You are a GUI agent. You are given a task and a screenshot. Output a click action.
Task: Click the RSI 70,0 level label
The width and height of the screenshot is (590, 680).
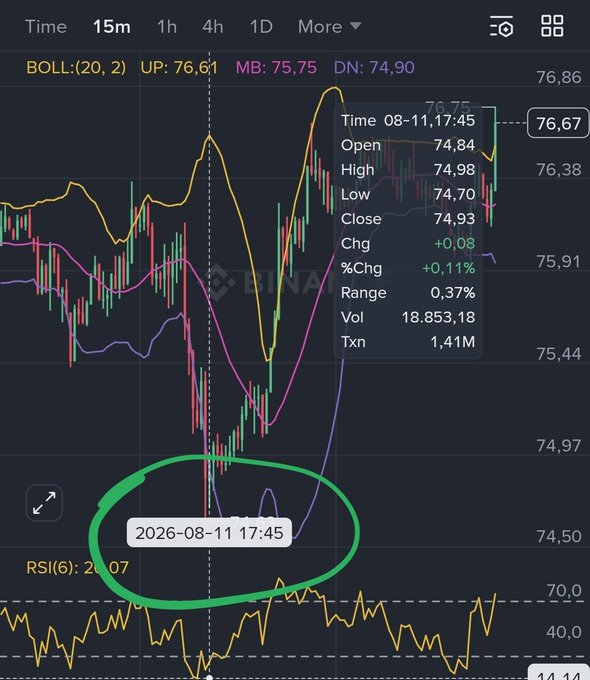[x=564, y=590]
